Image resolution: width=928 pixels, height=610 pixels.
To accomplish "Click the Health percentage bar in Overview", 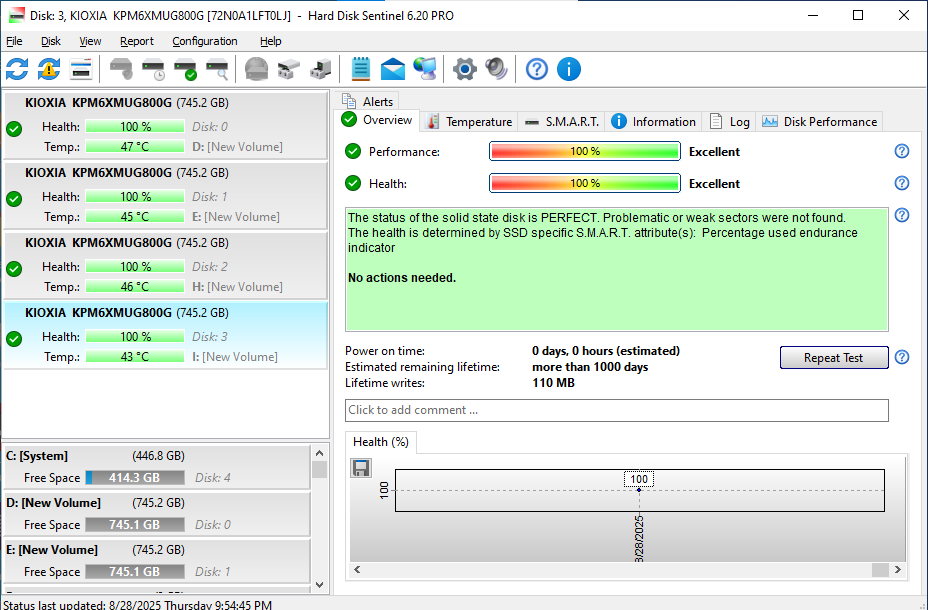I will [584, 184].
